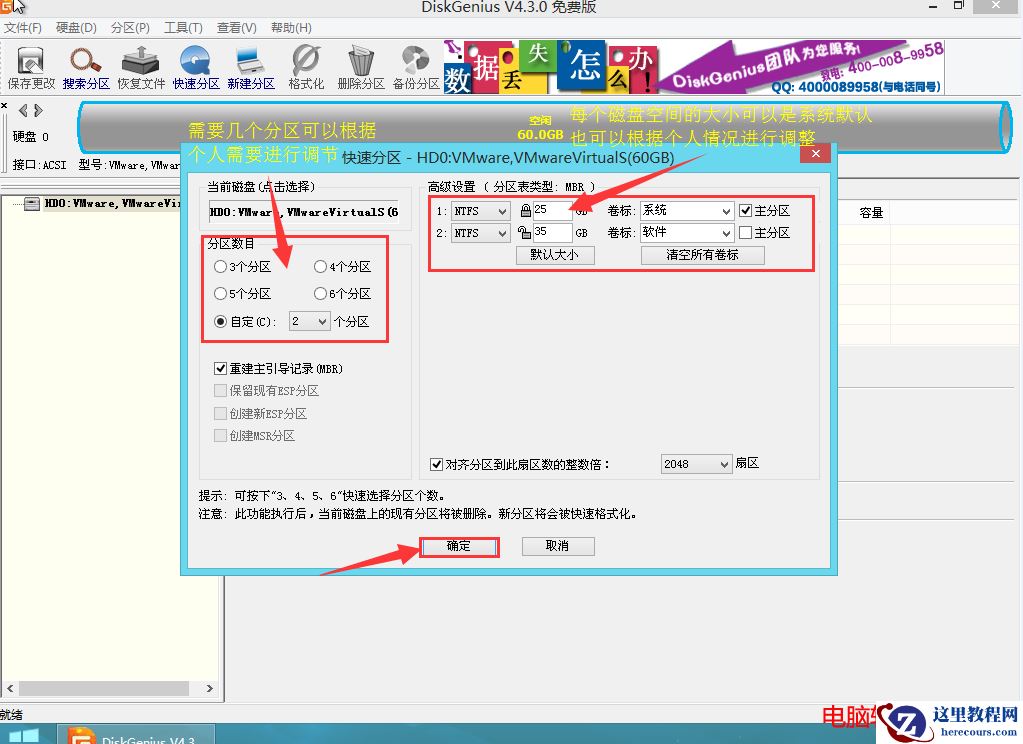This screenshot has width=1023, height=744.
Task: Open the 查看(V) menu
Action: click(x=236, y=27)
